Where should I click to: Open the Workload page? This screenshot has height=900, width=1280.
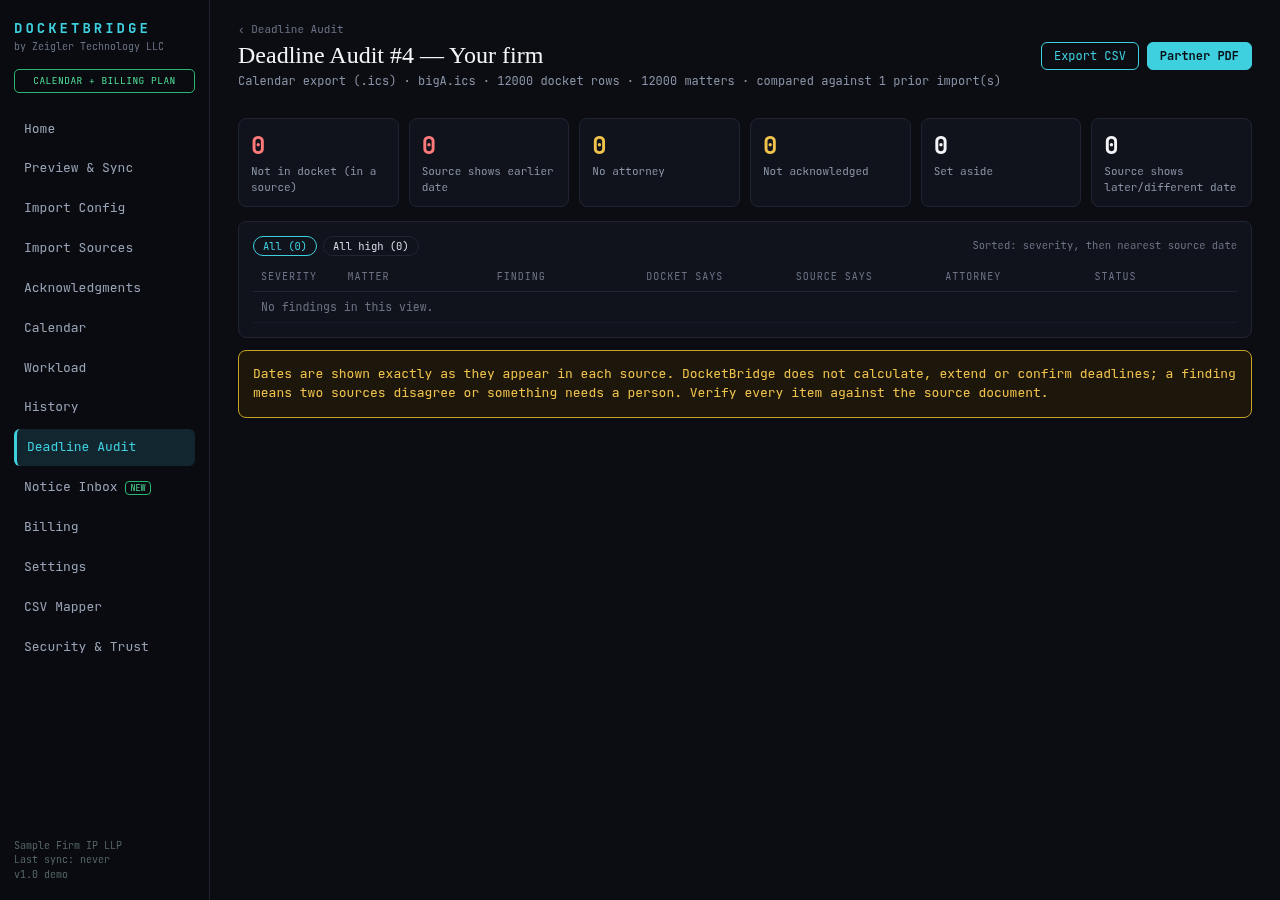pos(104,368)
